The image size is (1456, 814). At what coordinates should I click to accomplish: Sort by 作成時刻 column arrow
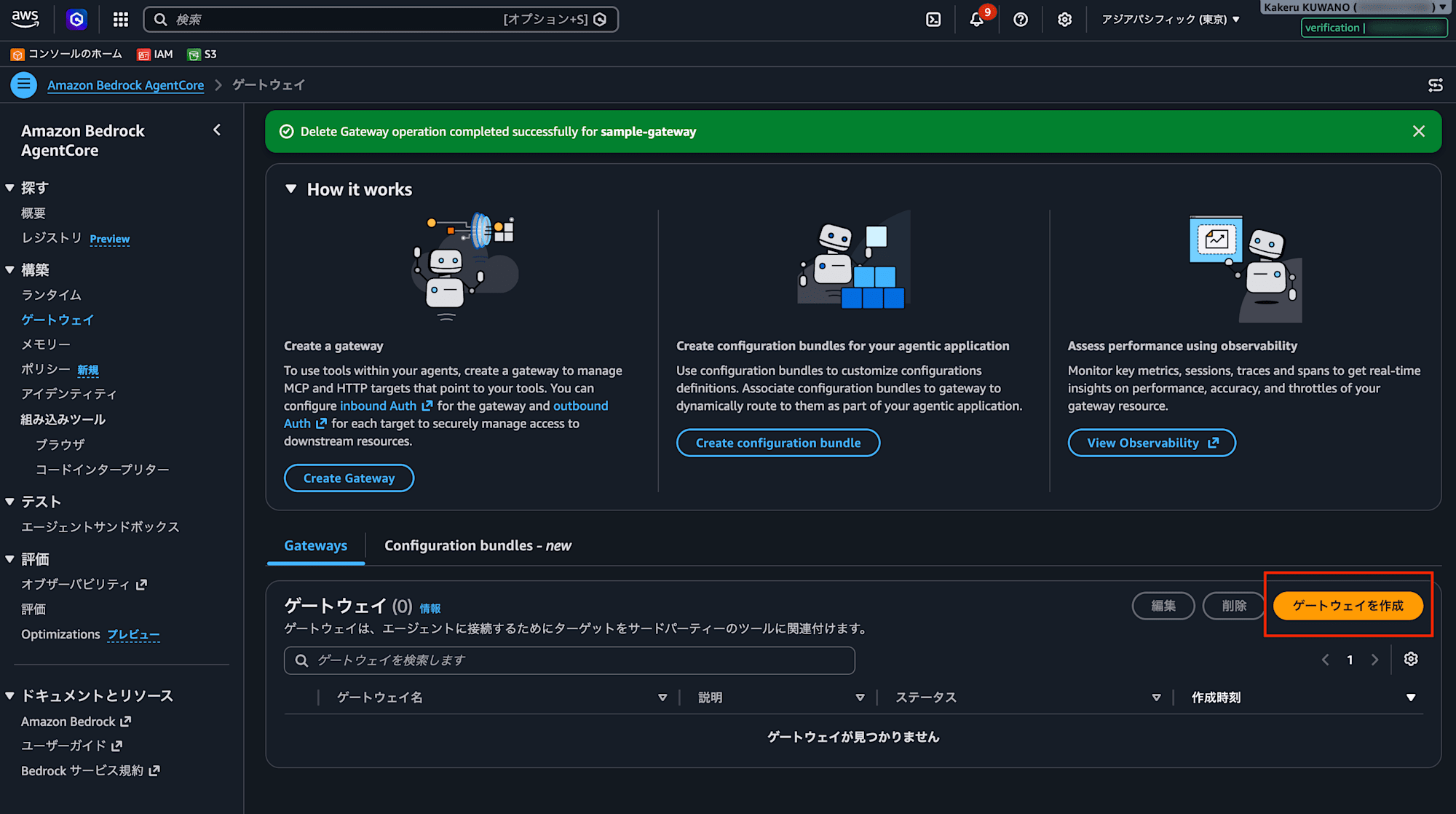(x=1411, y=698)
